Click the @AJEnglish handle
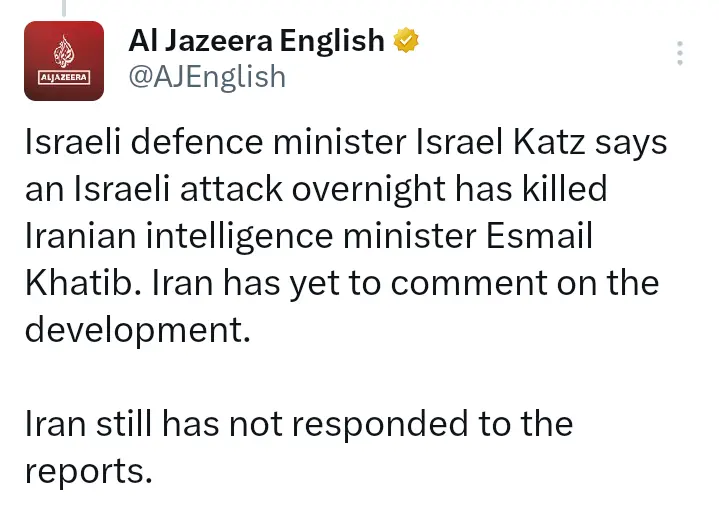 [207, 76]
